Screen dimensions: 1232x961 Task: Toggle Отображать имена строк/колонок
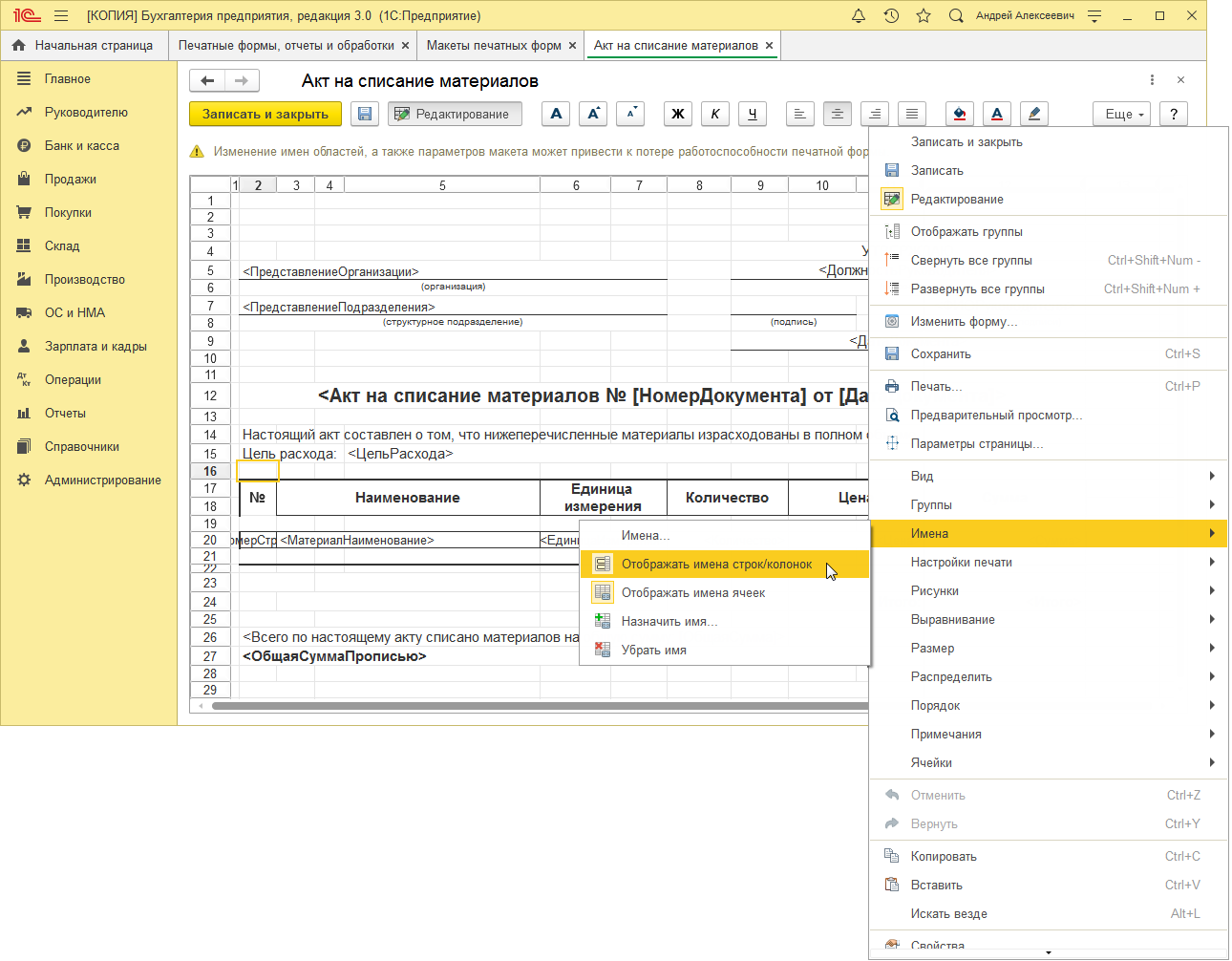tap(725, 564)
